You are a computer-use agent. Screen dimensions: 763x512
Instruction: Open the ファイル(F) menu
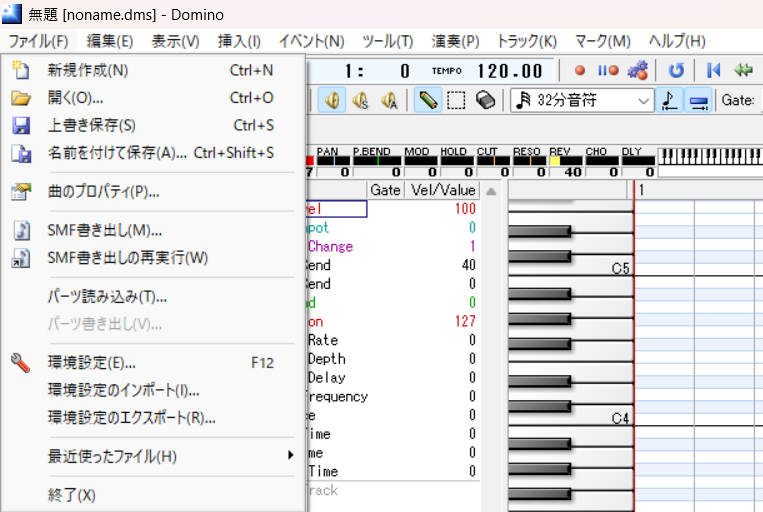[38, 41]
